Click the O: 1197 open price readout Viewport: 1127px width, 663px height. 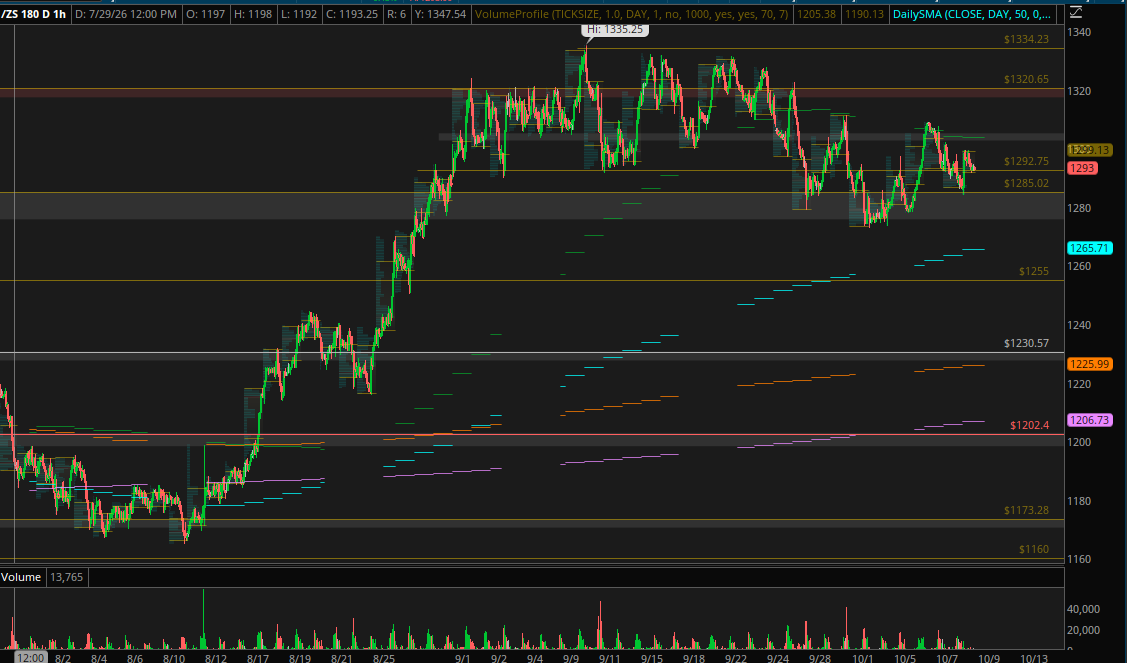[205, 14]
